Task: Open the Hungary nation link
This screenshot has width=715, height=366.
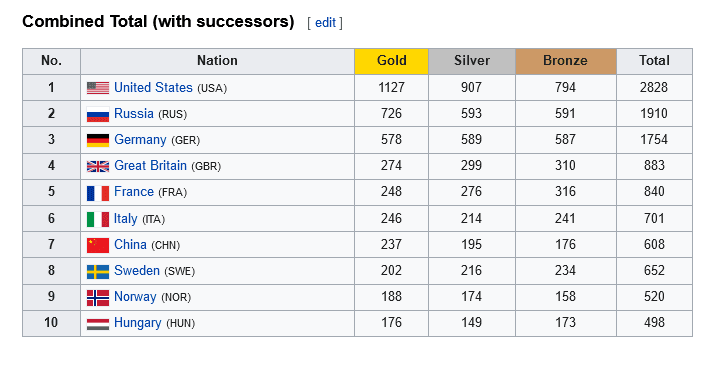Action: point(138,323)
